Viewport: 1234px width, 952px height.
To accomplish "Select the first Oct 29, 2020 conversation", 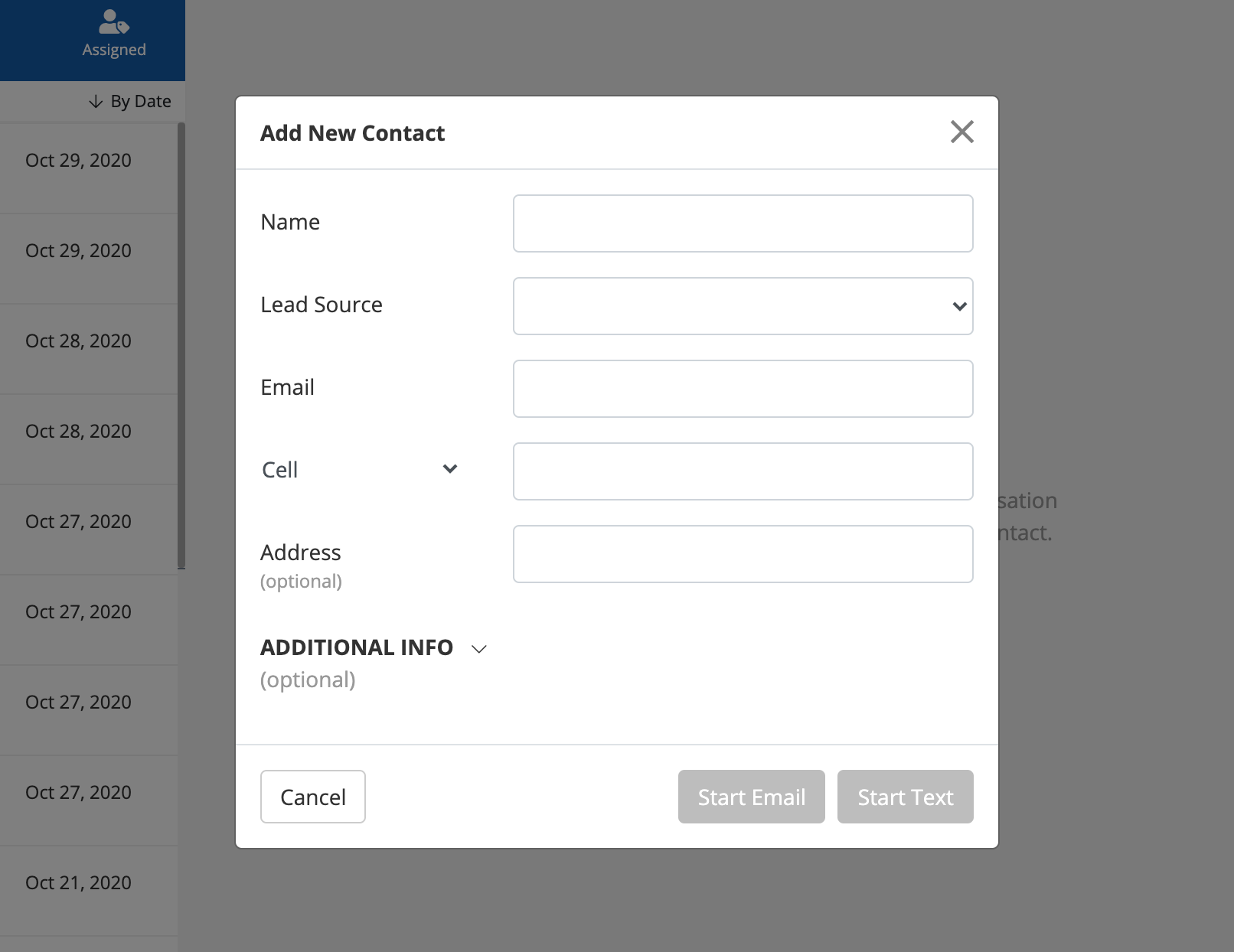I will [78, 161].
